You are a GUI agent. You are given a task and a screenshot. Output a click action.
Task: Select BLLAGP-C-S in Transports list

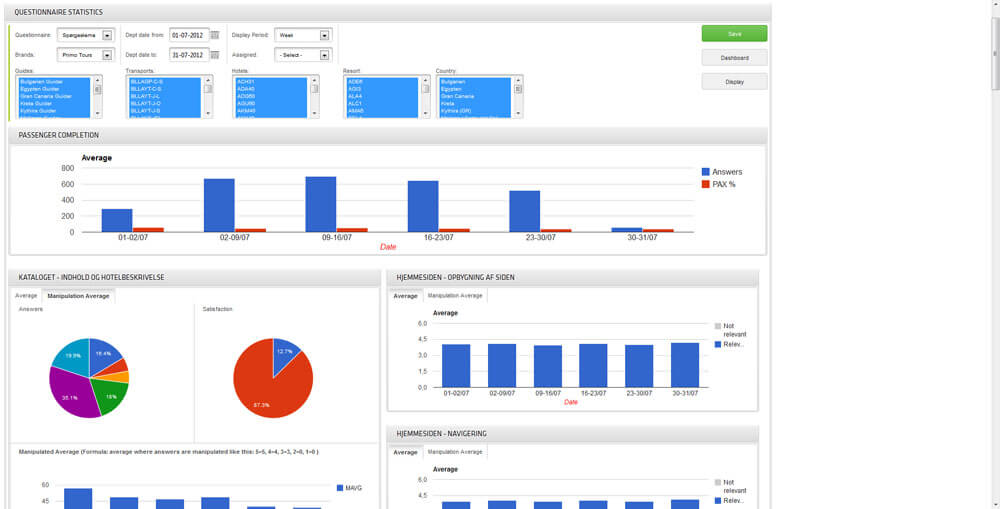(165, 82)
